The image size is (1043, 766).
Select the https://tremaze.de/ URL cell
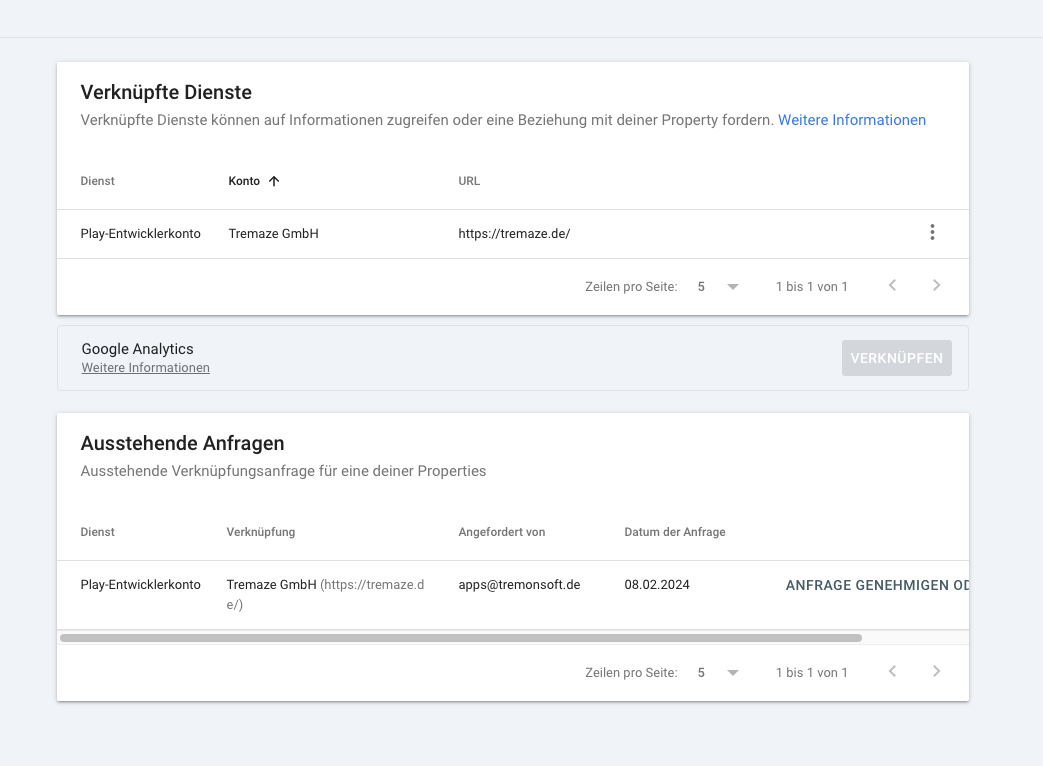(x=514, y=234)
